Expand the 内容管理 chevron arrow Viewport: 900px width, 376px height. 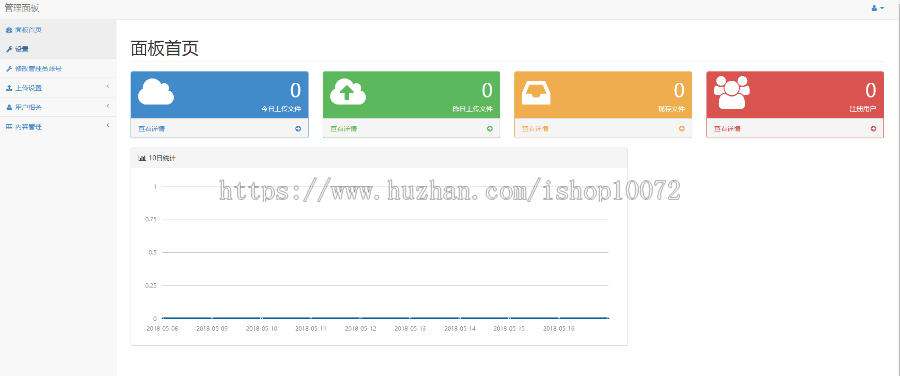(x=108, y=126)
